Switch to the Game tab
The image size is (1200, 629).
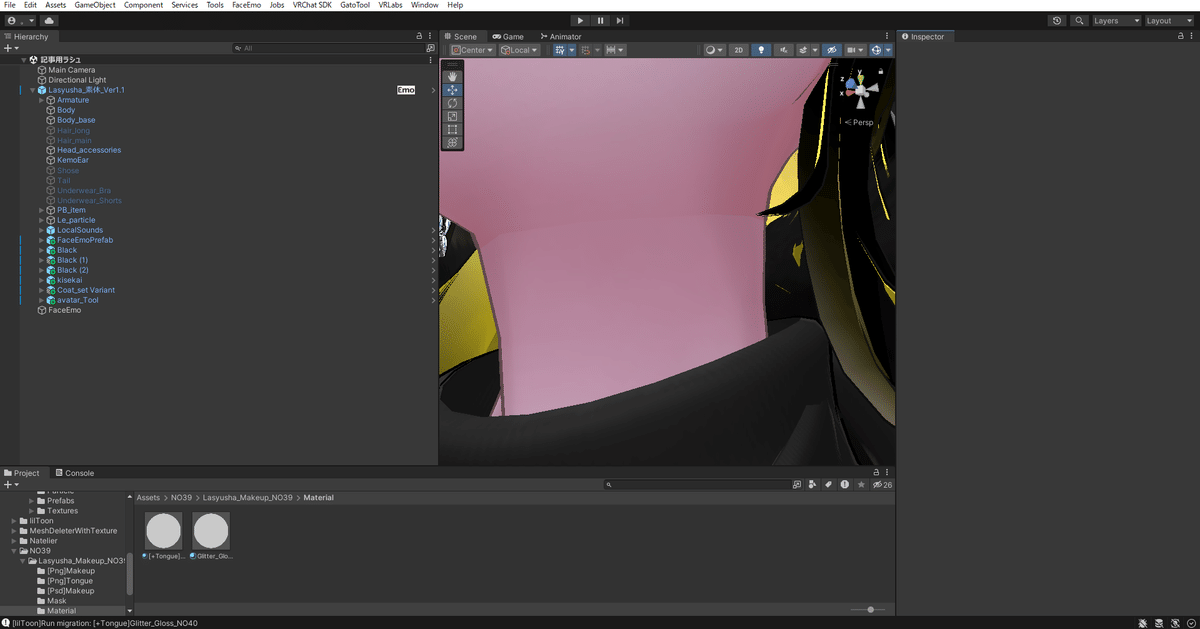pyautogui.click(x=508, y=37)
